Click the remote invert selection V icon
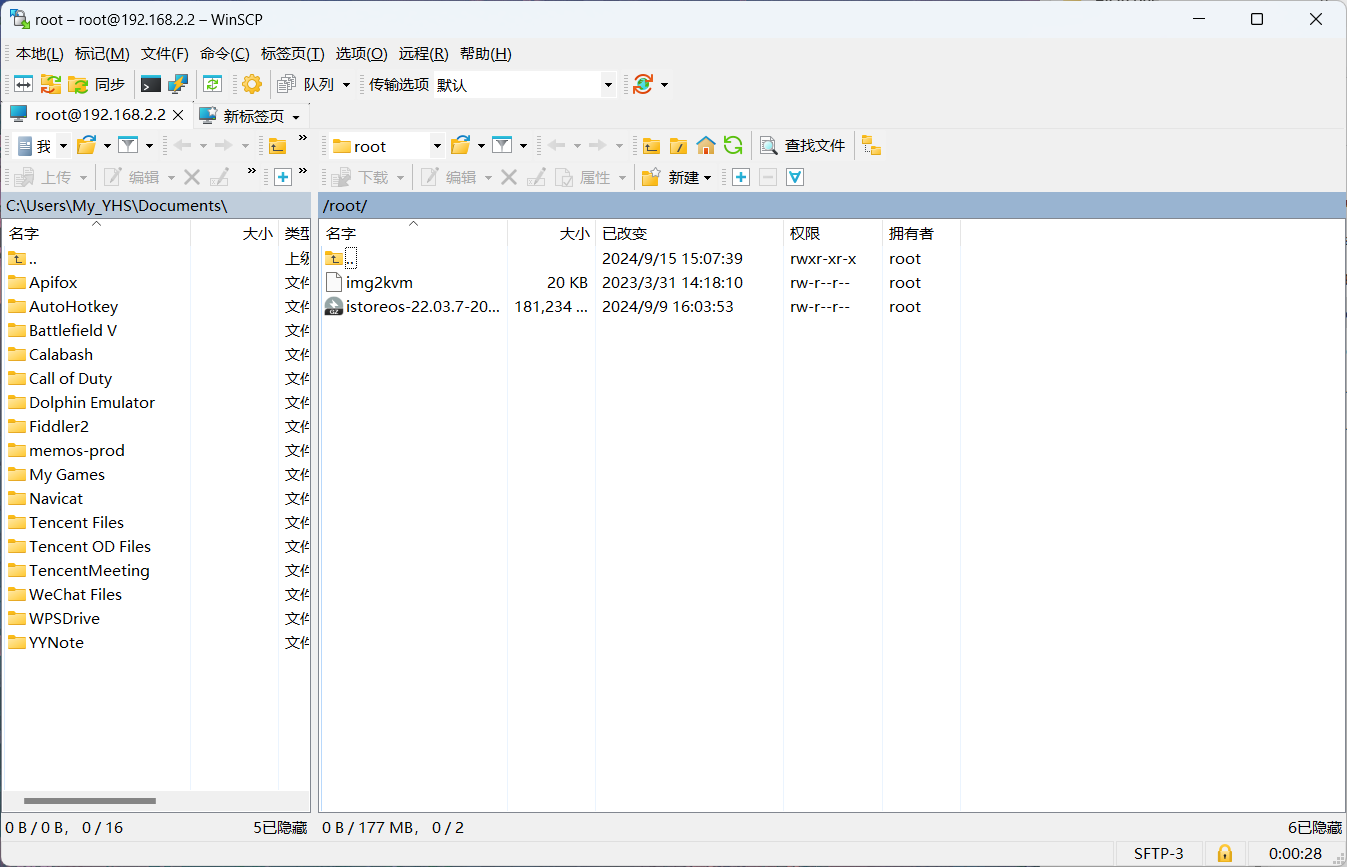Image resolution: width=1347 pixels, height=867 pixels. click(x=795, y=177)
